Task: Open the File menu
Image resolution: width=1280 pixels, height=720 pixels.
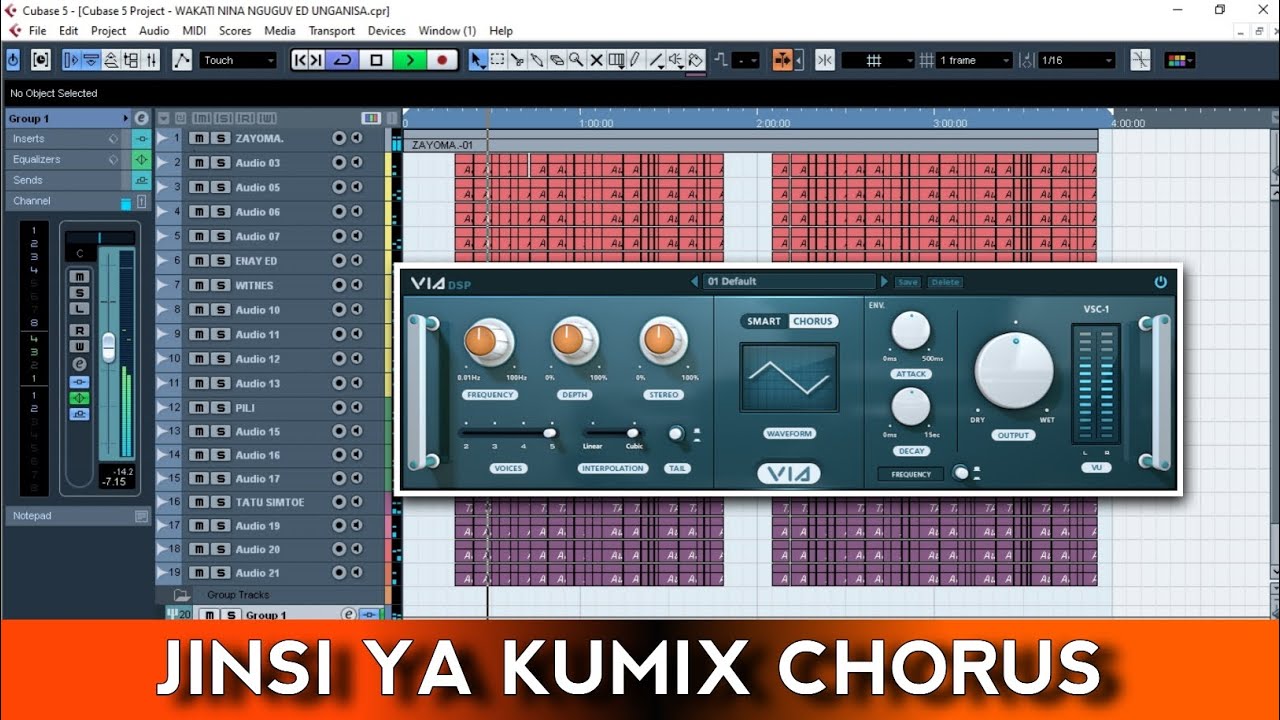Action: (37, 31)
